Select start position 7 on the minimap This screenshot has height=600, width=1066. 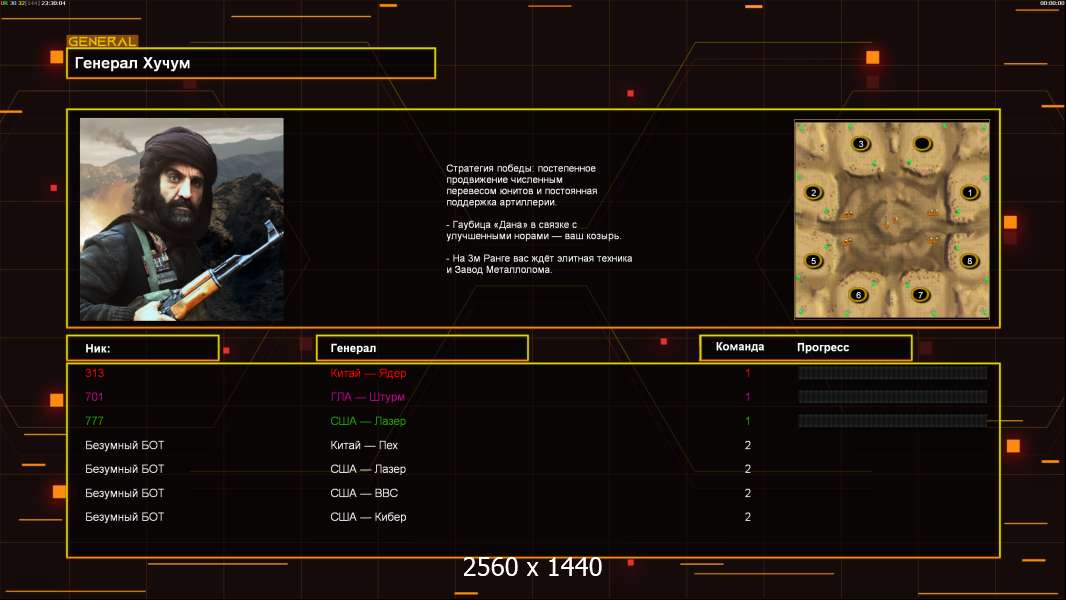tap(921, 295)
